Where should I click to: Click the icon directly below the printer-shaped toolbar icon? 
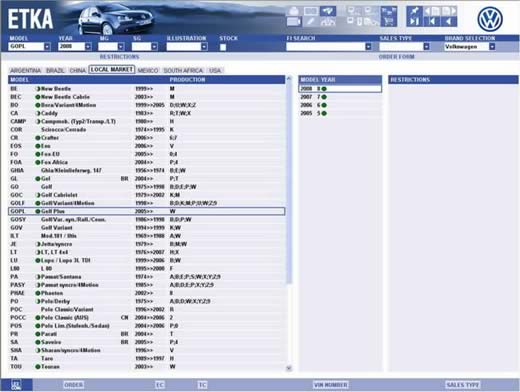pyautogui.click(x=294, y=22)
